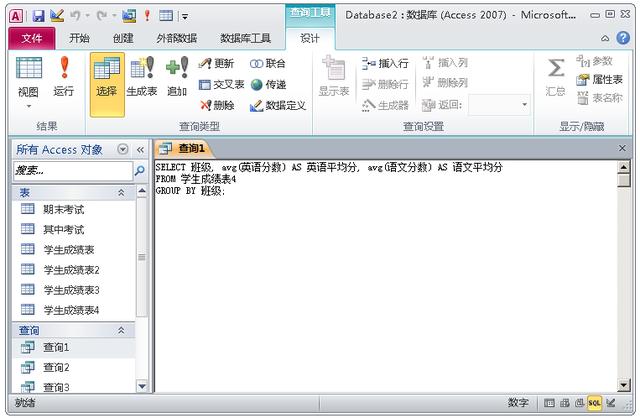
Task: Minimize the ribbon with the caret icon
Action: coord(605,38)
